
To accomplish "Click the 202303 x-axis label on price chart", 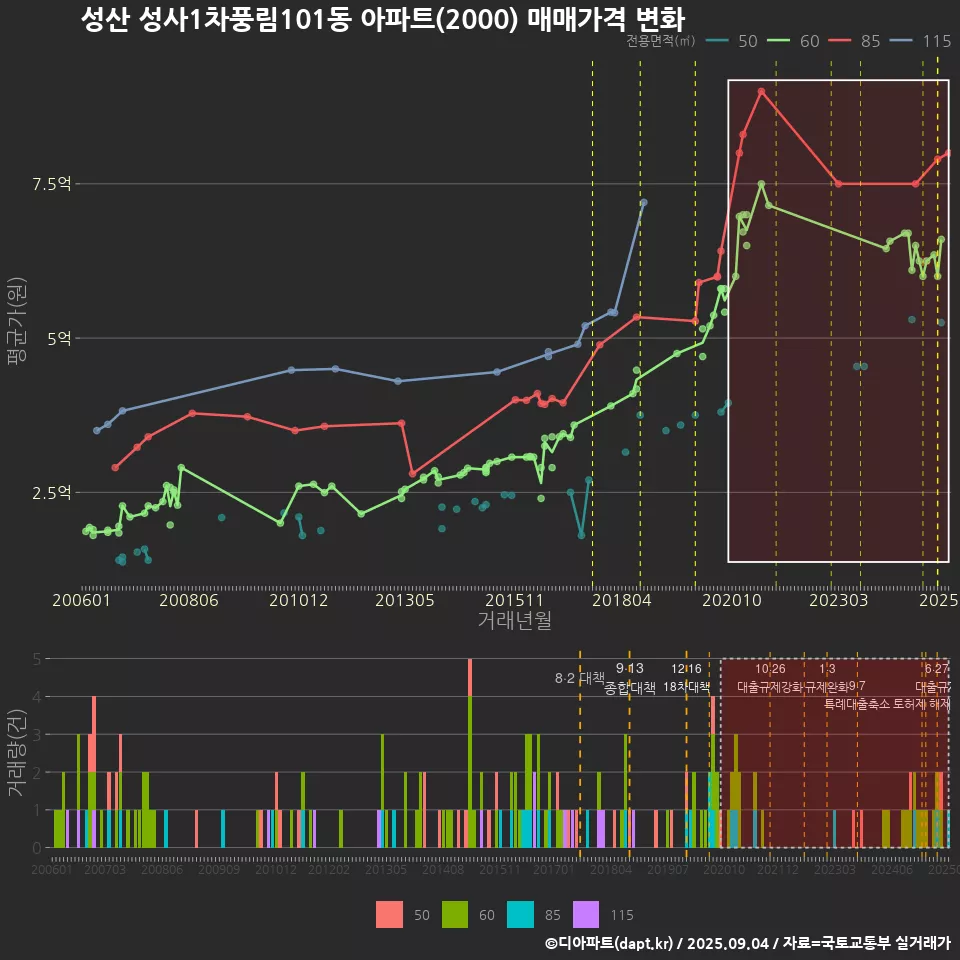I will coord(839,600).
